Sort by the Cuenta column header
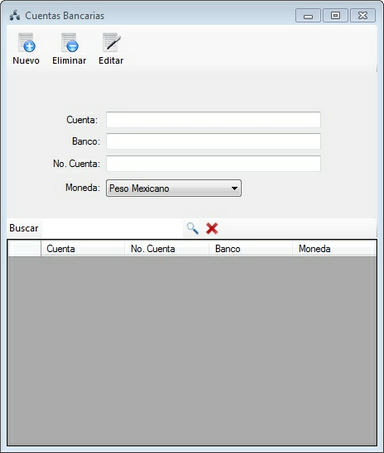Screen dimensions: 384x453 pos(83,249)
